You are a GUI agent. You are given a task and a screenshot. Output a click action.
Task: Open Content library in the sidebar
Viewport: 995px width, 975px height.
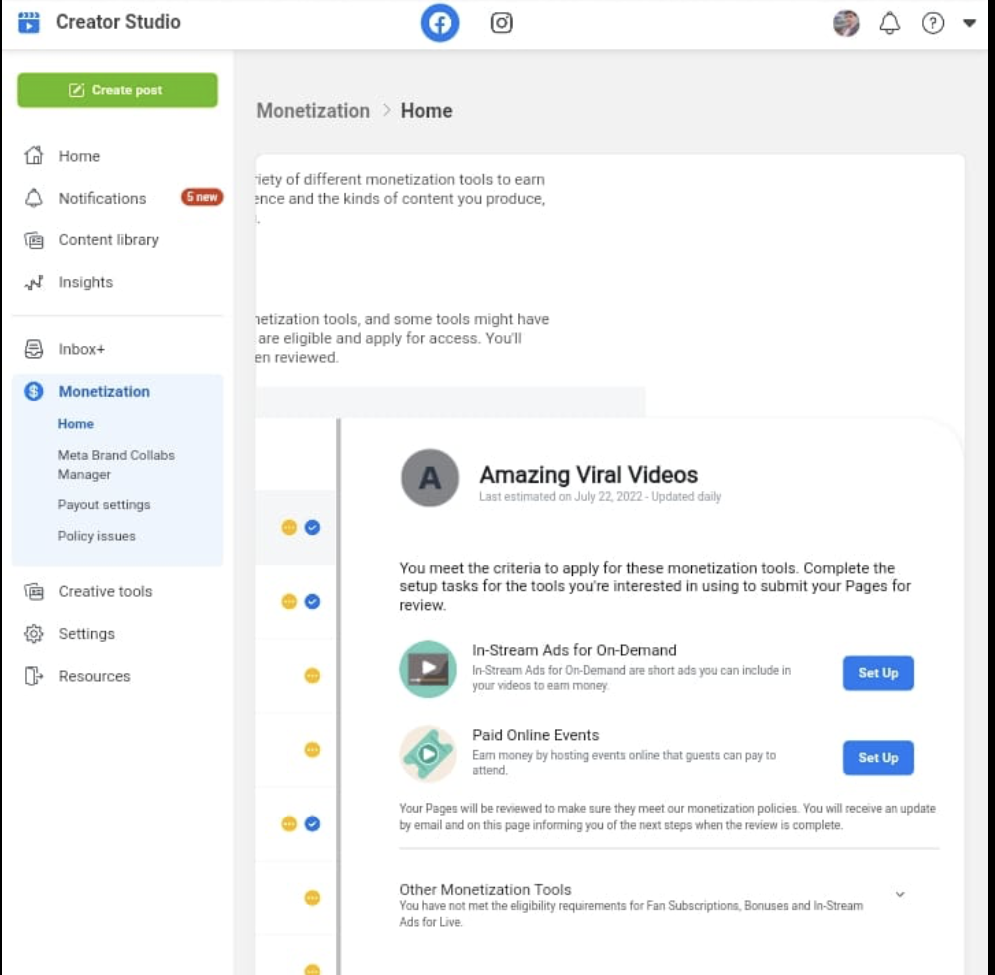tap(109, 240)
